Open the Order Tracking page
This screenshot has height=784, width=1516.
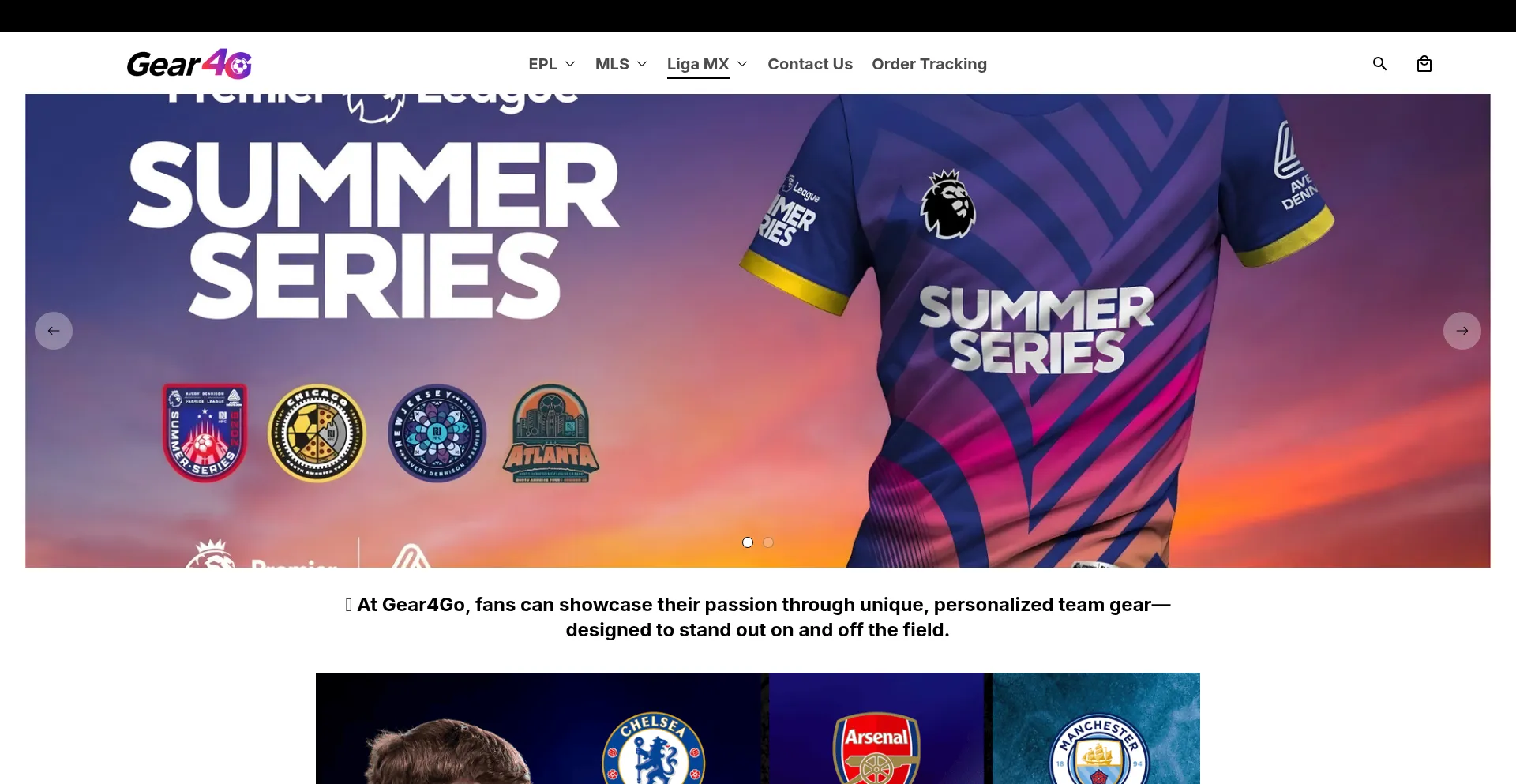coord(929,64)
